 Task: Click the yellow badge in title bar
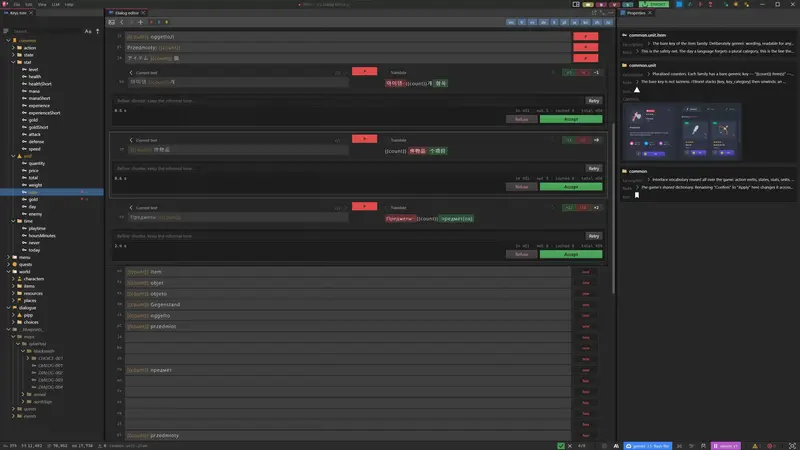pos(588,4)
